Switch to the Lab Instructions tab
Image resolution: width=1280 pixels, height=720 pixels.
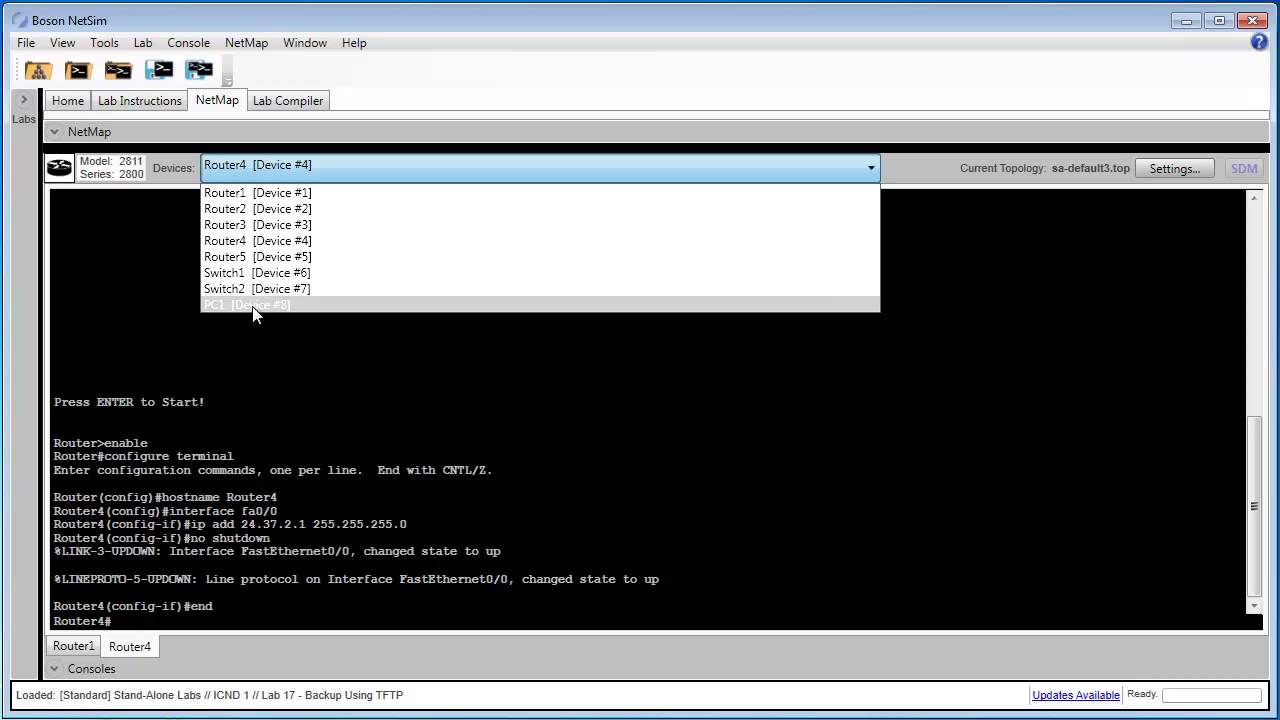140,101
